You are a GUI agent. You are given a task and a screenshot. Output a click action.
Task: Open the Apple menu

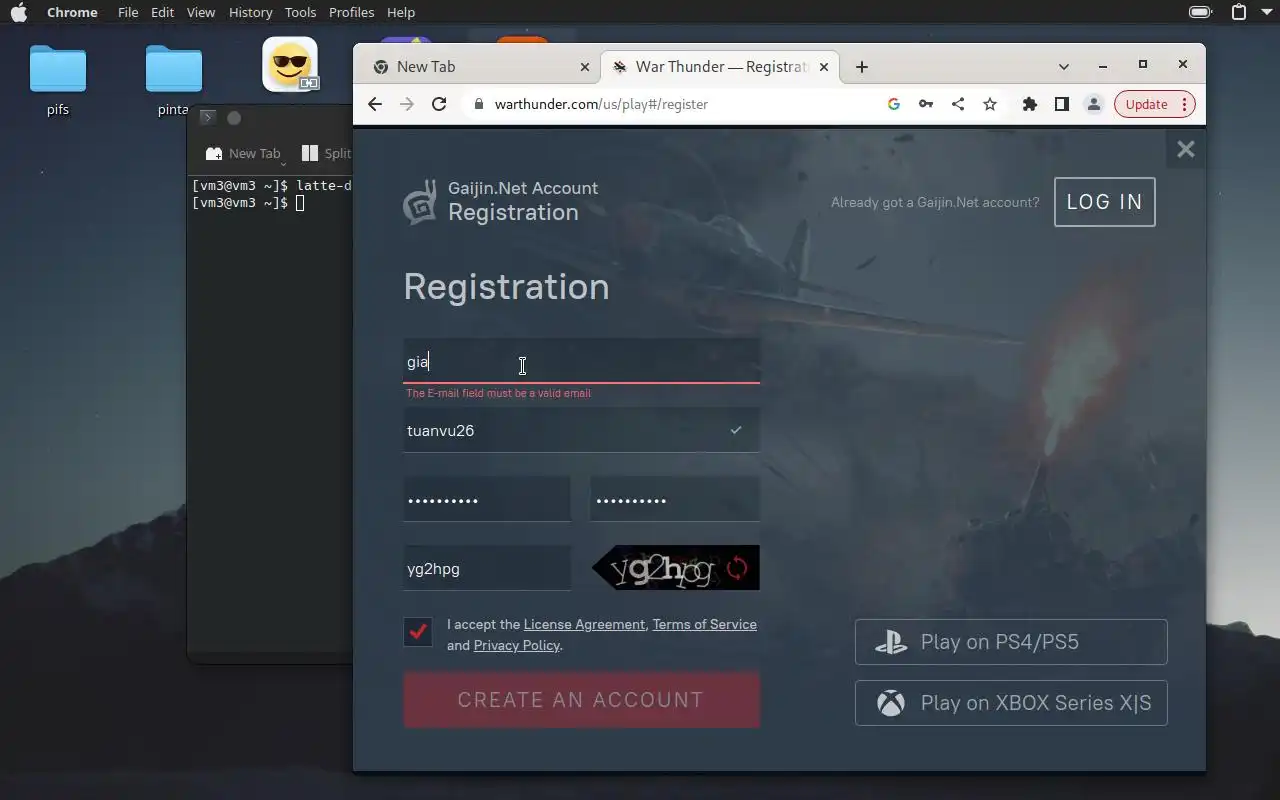pos(19,12)
